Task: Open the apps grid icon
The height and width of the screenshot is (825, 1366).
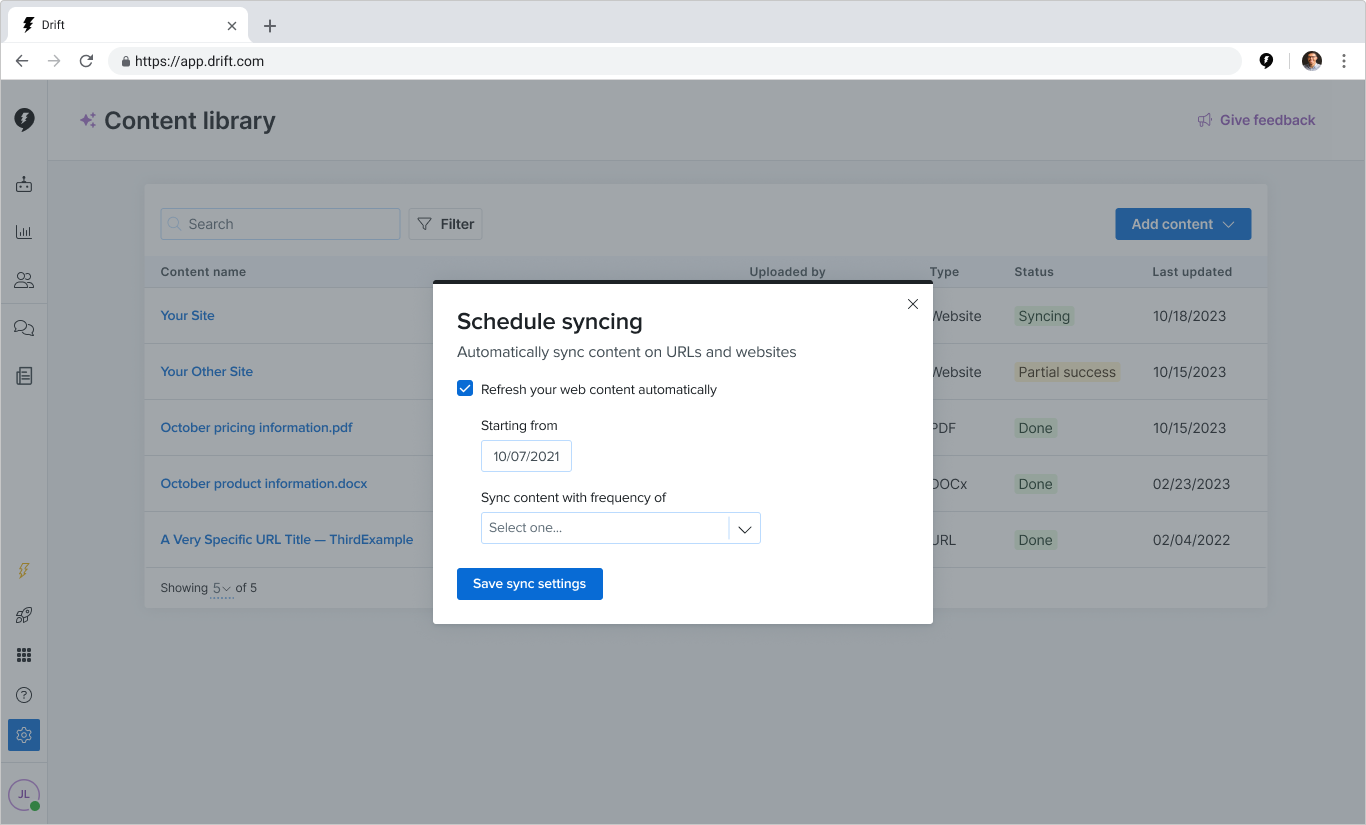Action: point(24,655)
